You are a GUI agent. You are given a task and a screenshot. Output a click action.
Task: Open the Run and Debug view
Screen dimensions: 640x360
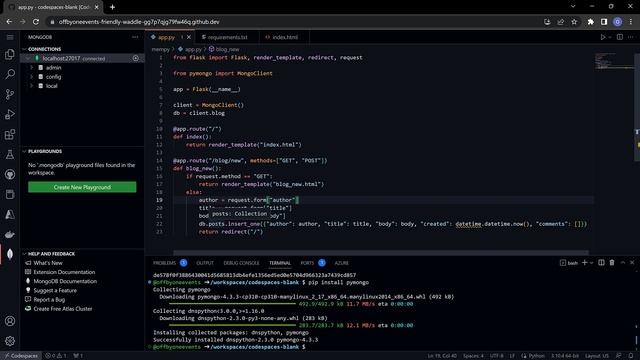(x=10, y=114)
